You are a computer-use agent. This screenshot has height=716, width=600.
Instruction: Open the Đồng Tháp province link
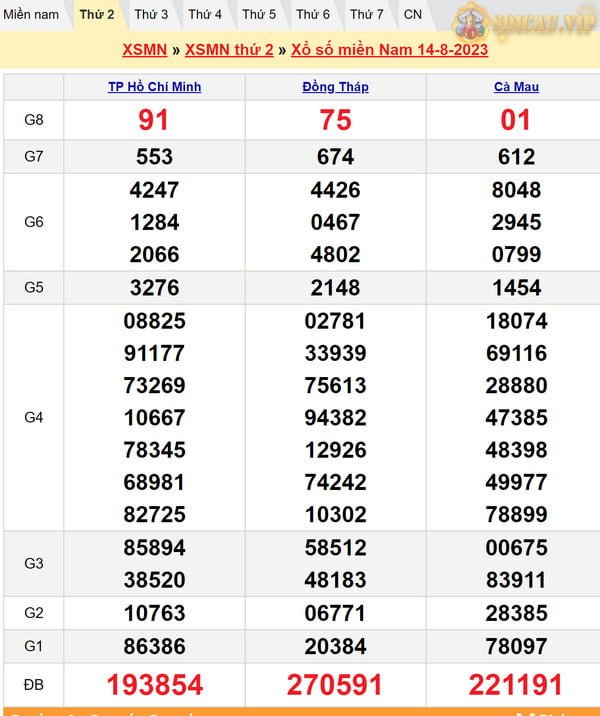pyautogui.click(x=335, y=87)
